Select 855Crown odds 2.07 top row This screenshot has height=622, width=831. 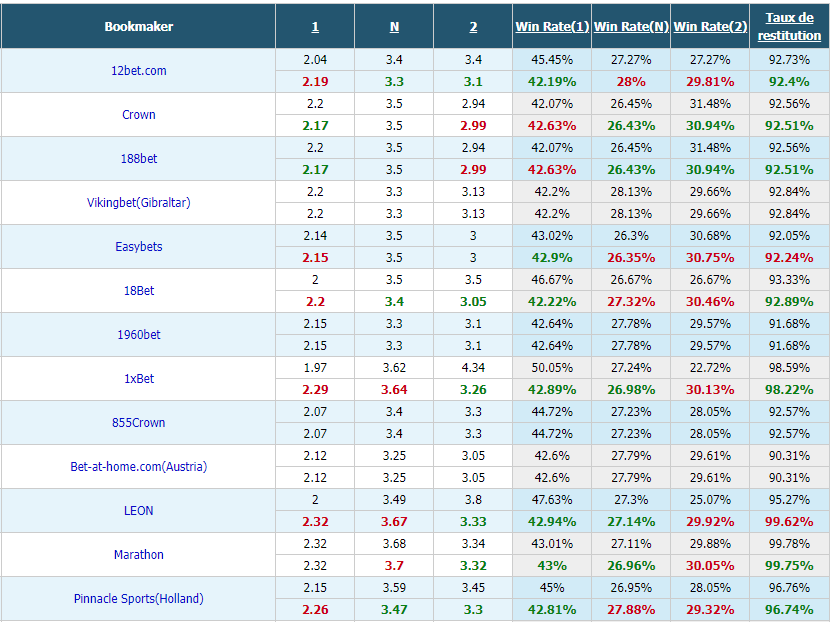point(315,412)
